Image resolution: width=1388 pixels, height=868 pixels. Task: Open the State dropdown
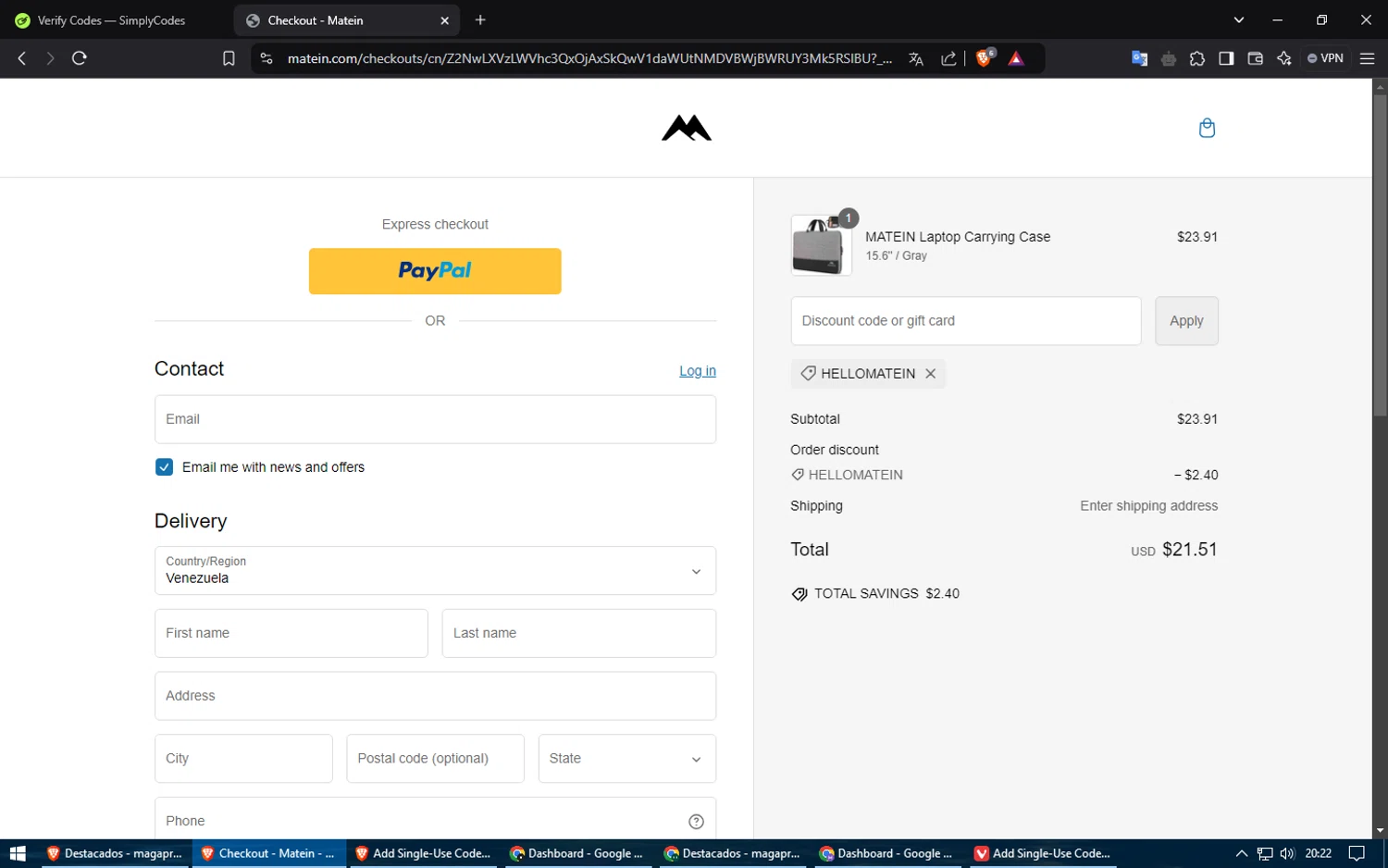[x=626, y=759]
